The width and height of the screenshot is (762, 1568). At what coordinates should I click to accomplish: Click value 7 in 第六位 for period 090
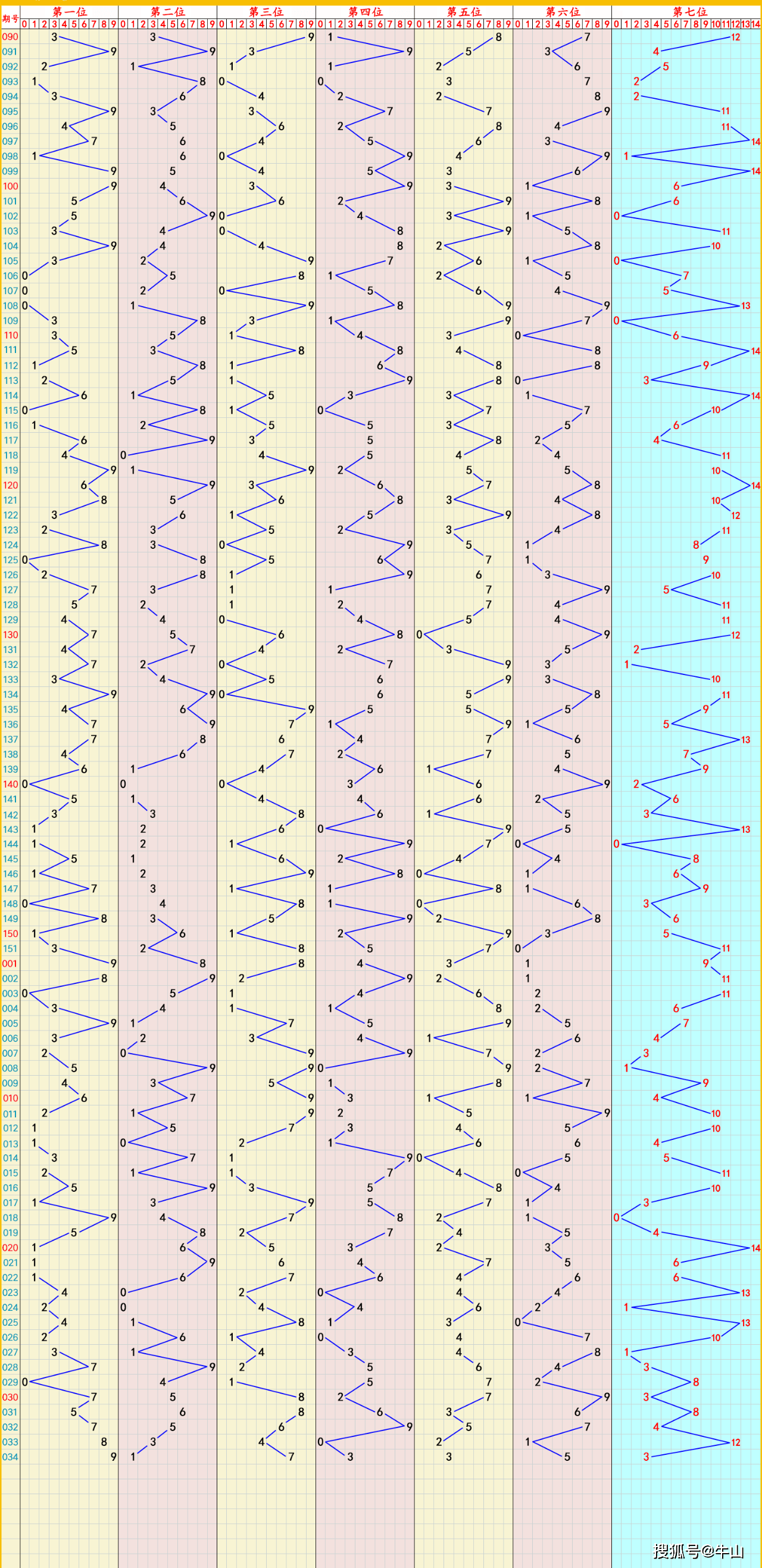[588, 37]
